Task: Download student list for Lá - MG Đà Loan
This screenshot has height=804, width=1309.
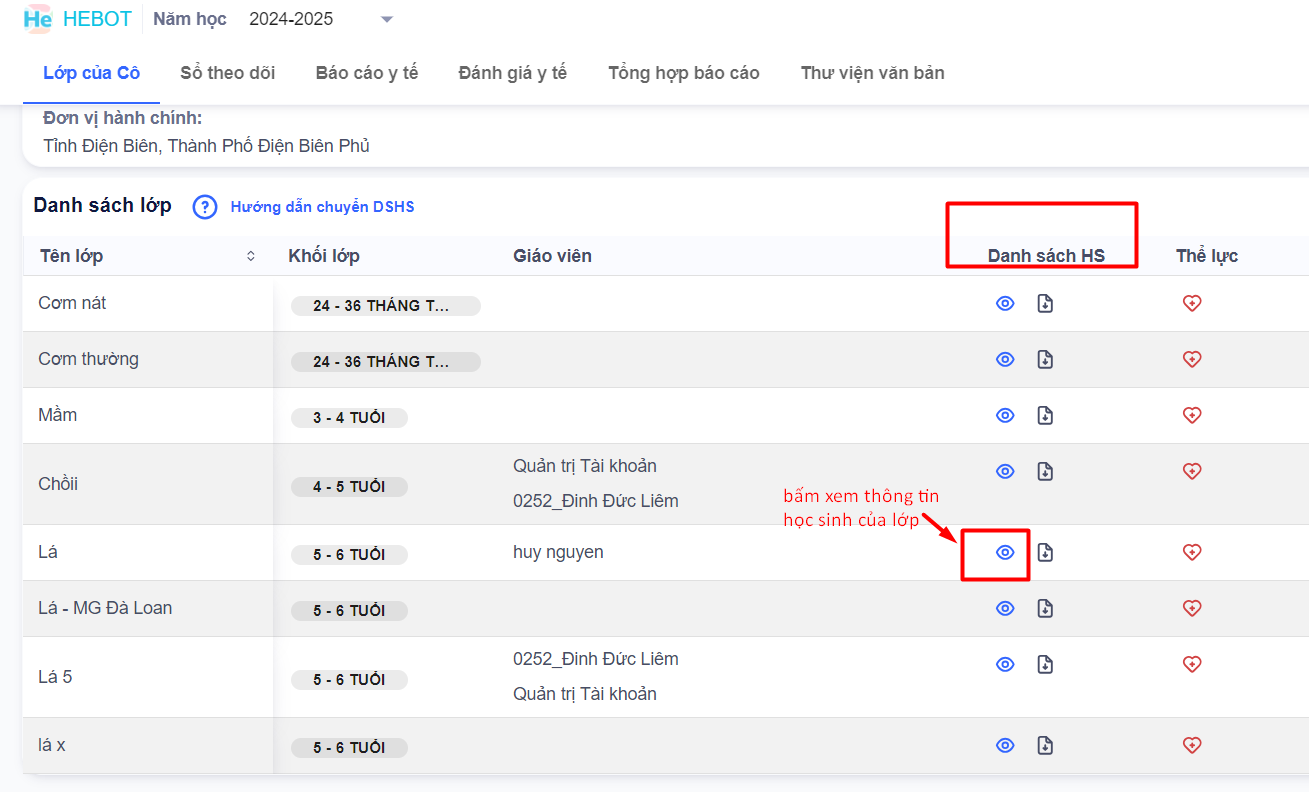Action: (1045, 609)
